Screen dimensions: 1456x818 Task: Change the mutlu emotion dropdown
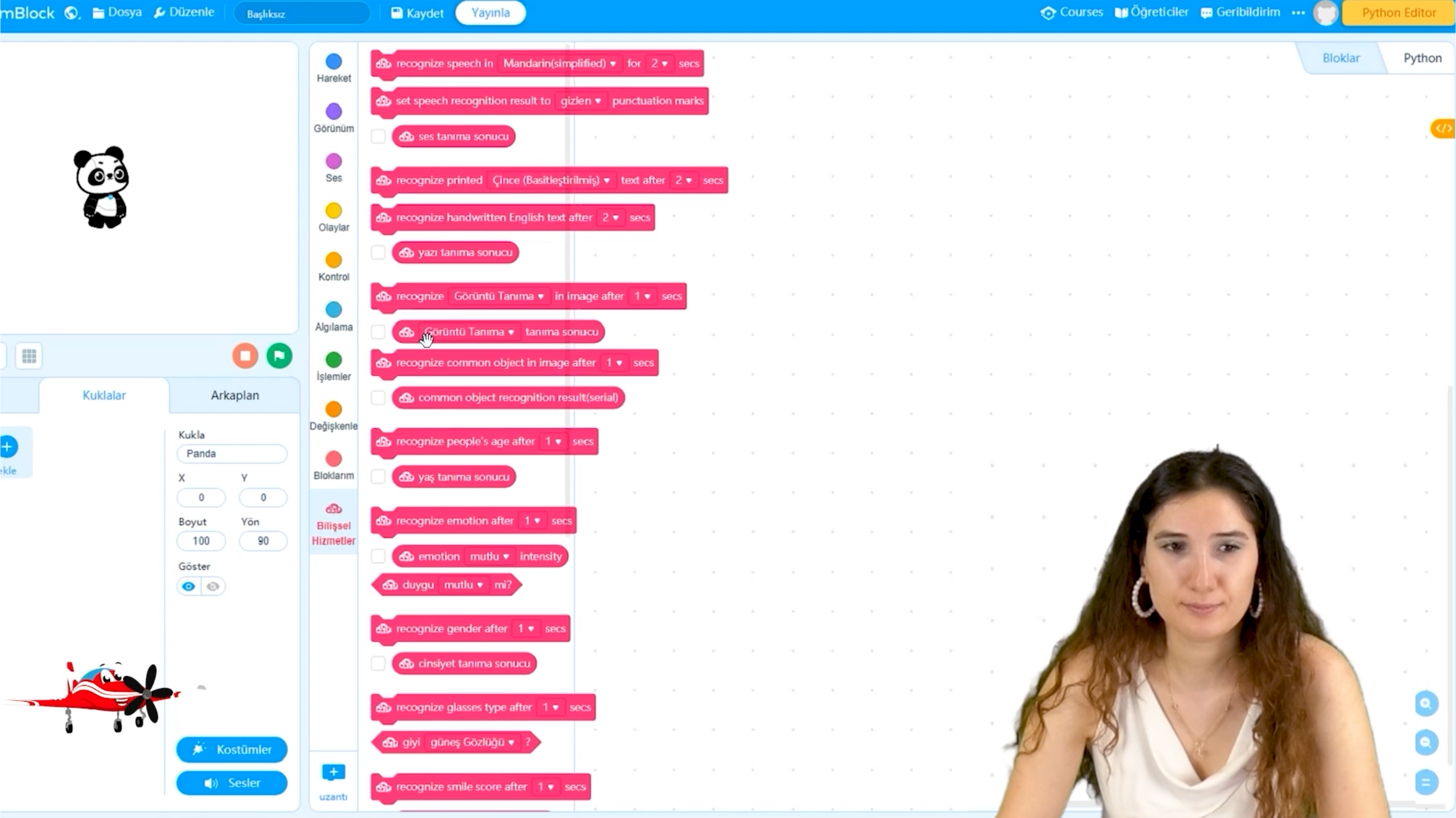coord(490,556)
